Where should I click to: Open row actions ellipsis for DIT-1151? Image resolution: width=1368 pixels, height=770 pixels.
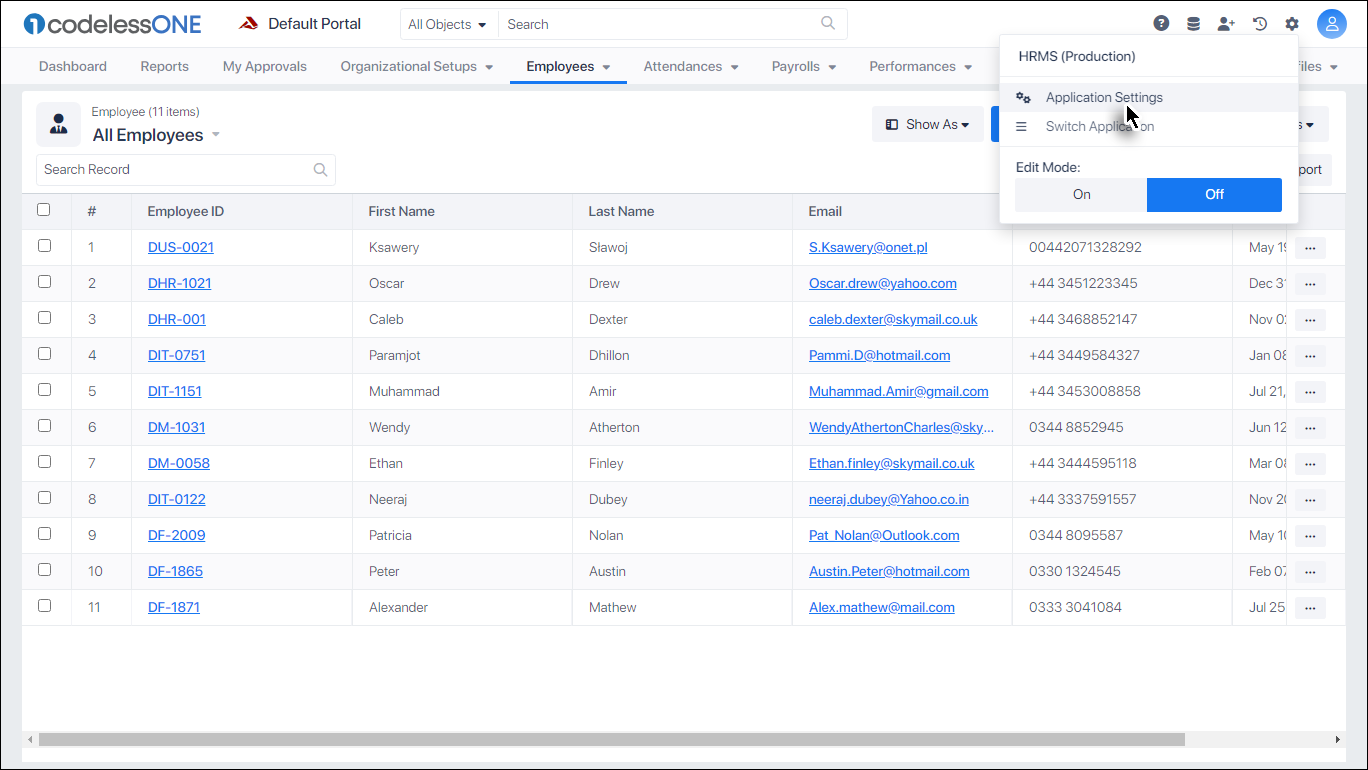point(1310,392)
